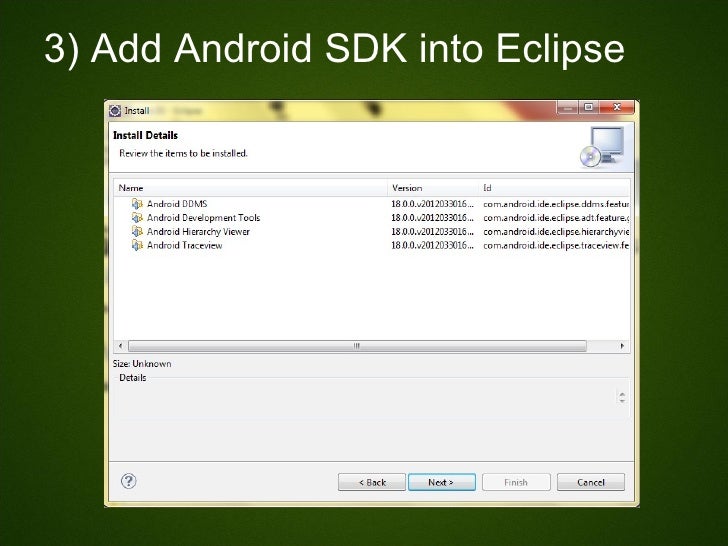Sort by the Id column header
The image size is (728, 546).
click(554, 188)
